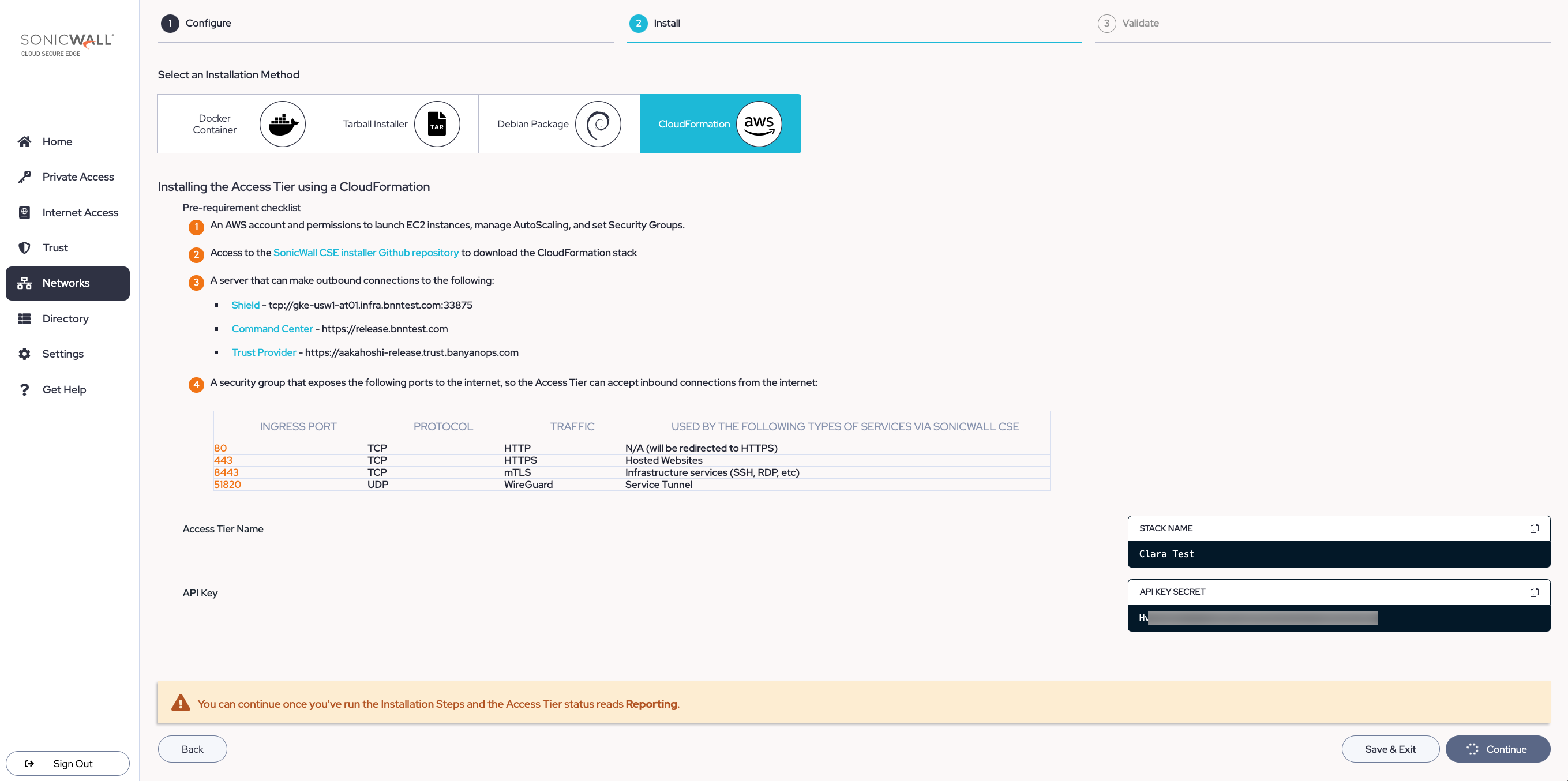
Task: Click the Get Help item
Action: point(64,389)
